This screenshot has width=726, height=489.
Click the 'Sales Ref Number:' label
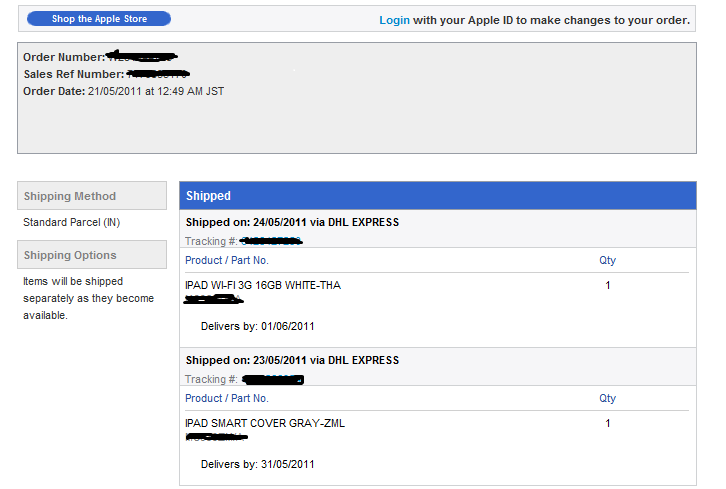pos(74,74)
